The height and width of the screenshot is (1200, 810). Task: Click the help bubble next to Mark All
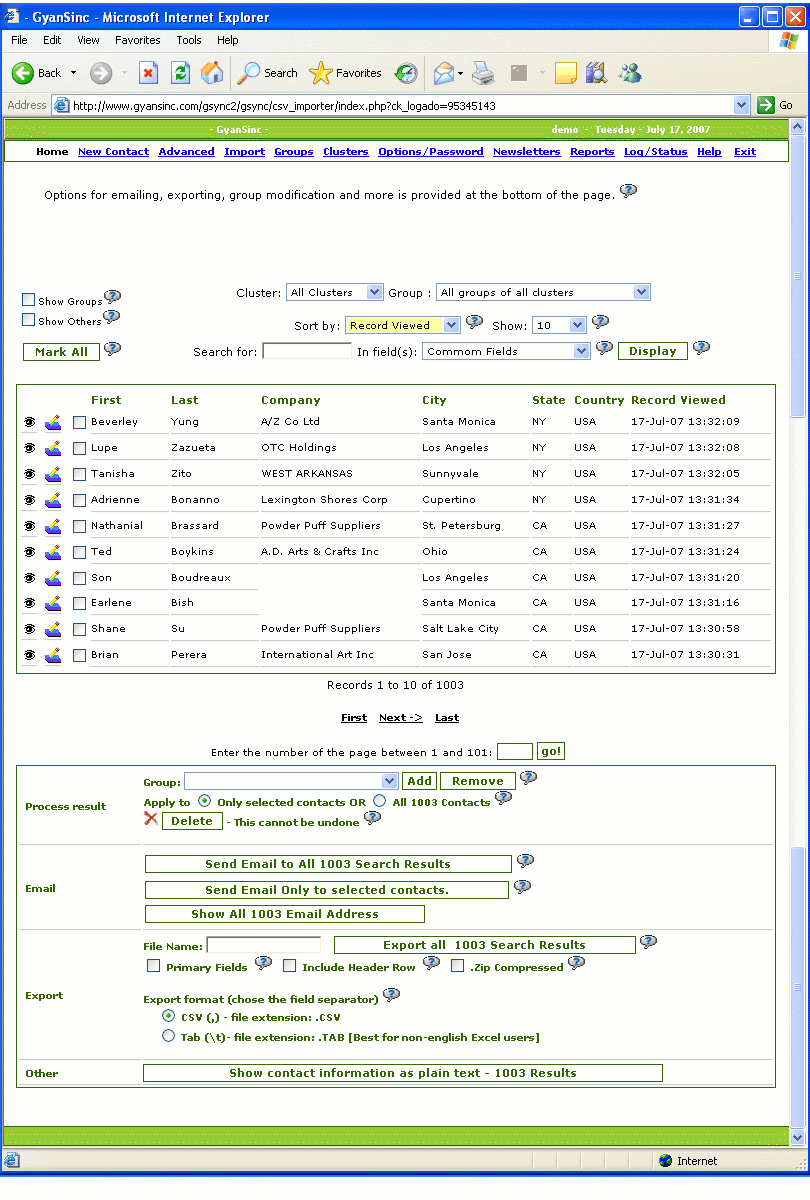click(x=112, y=349)
